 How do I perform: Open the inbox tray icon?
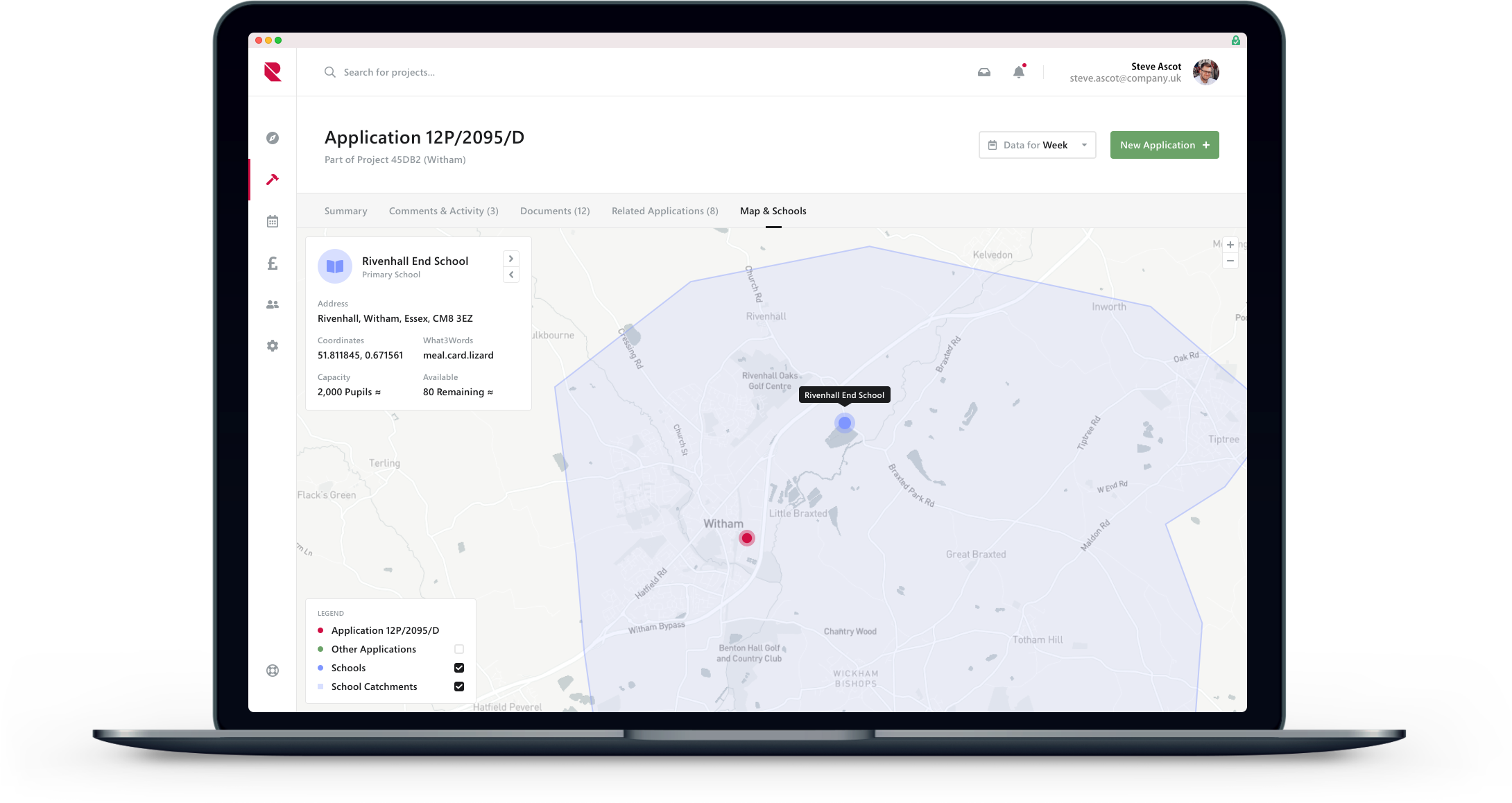(983, 72)
